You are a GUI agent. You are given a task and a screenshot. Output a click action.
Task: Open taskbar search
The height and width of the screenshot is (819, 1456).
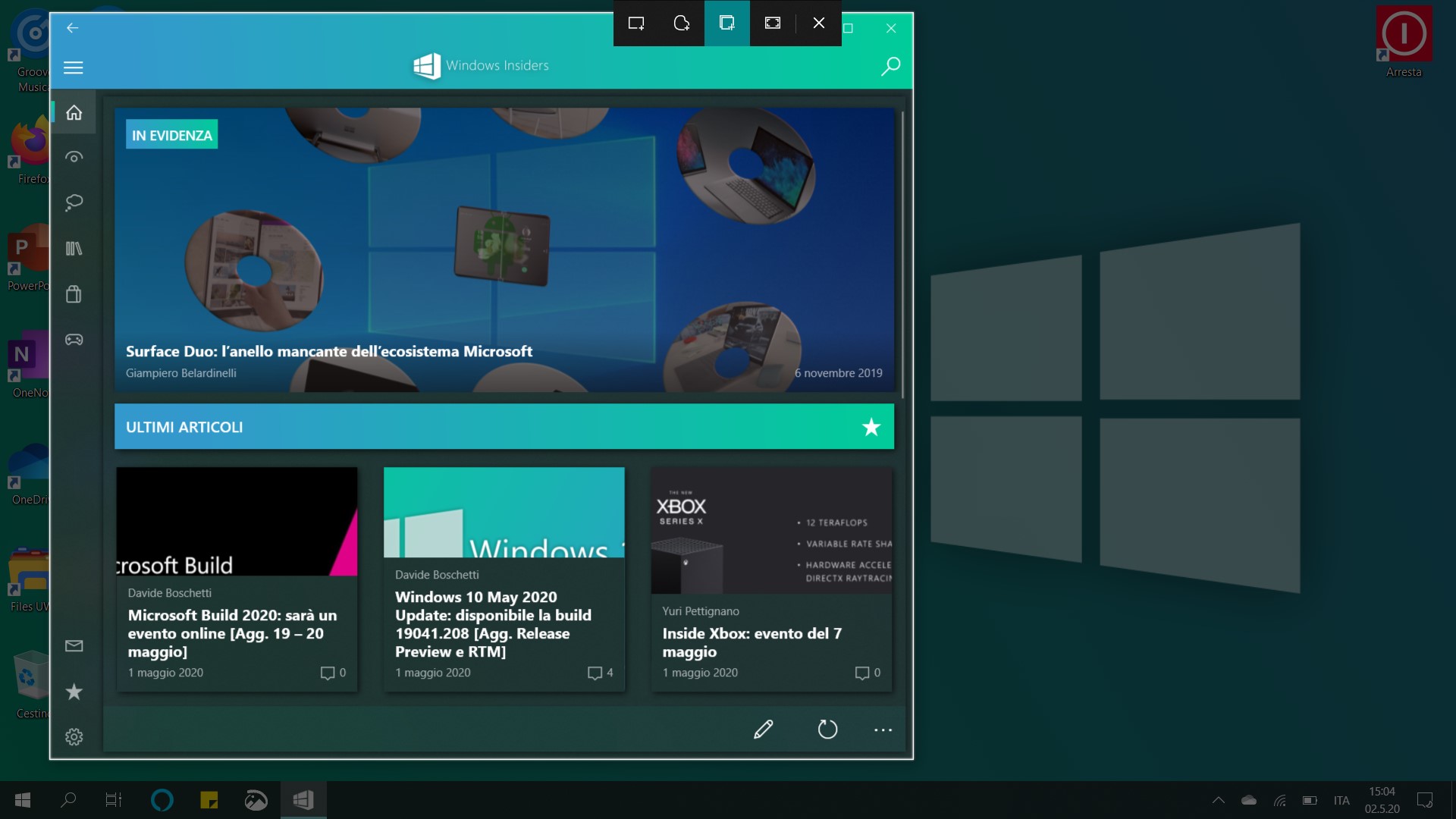point(68,800)
